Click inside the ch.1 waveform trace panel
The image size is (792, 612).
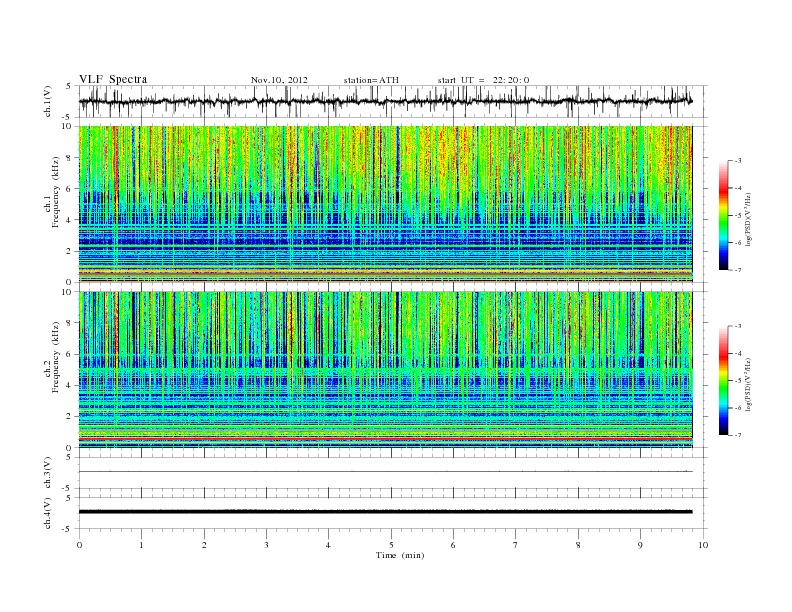point(393,101)
